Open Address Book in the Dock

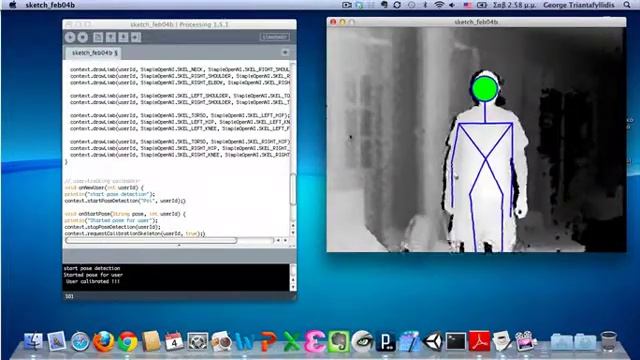[x=151, y=341]
